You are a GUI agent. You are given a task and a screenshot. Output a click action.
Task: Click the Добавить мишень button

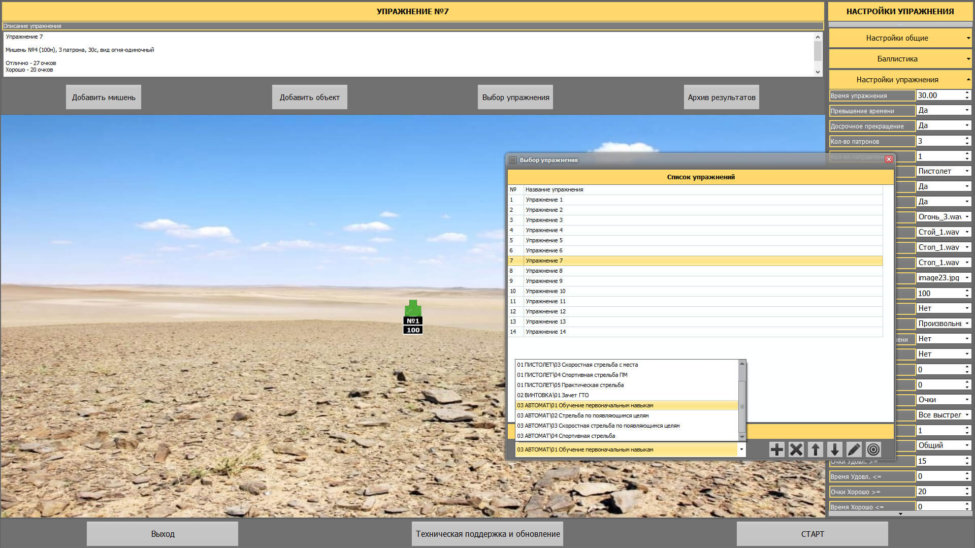point(104,97)
